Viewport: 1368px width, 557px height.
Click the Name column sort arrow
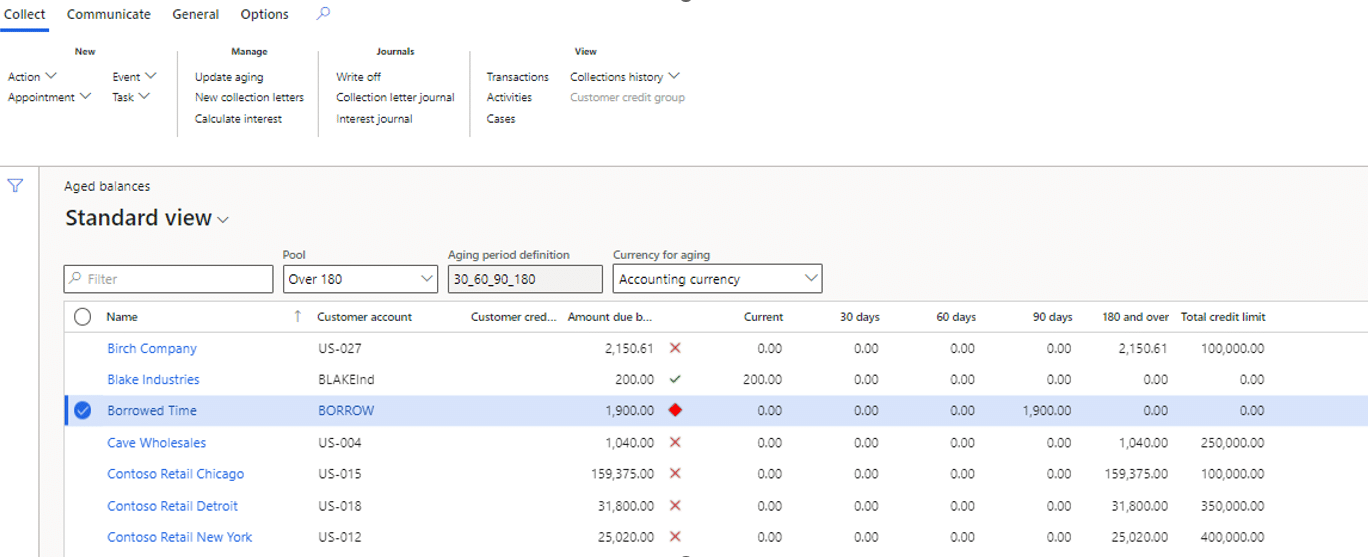[x=297, y=316]
